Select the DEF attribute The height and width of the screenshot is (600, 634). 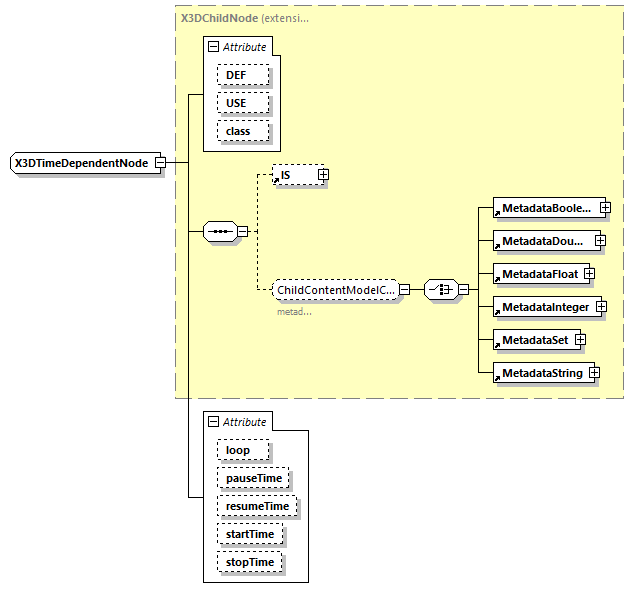tap(236, 76)
